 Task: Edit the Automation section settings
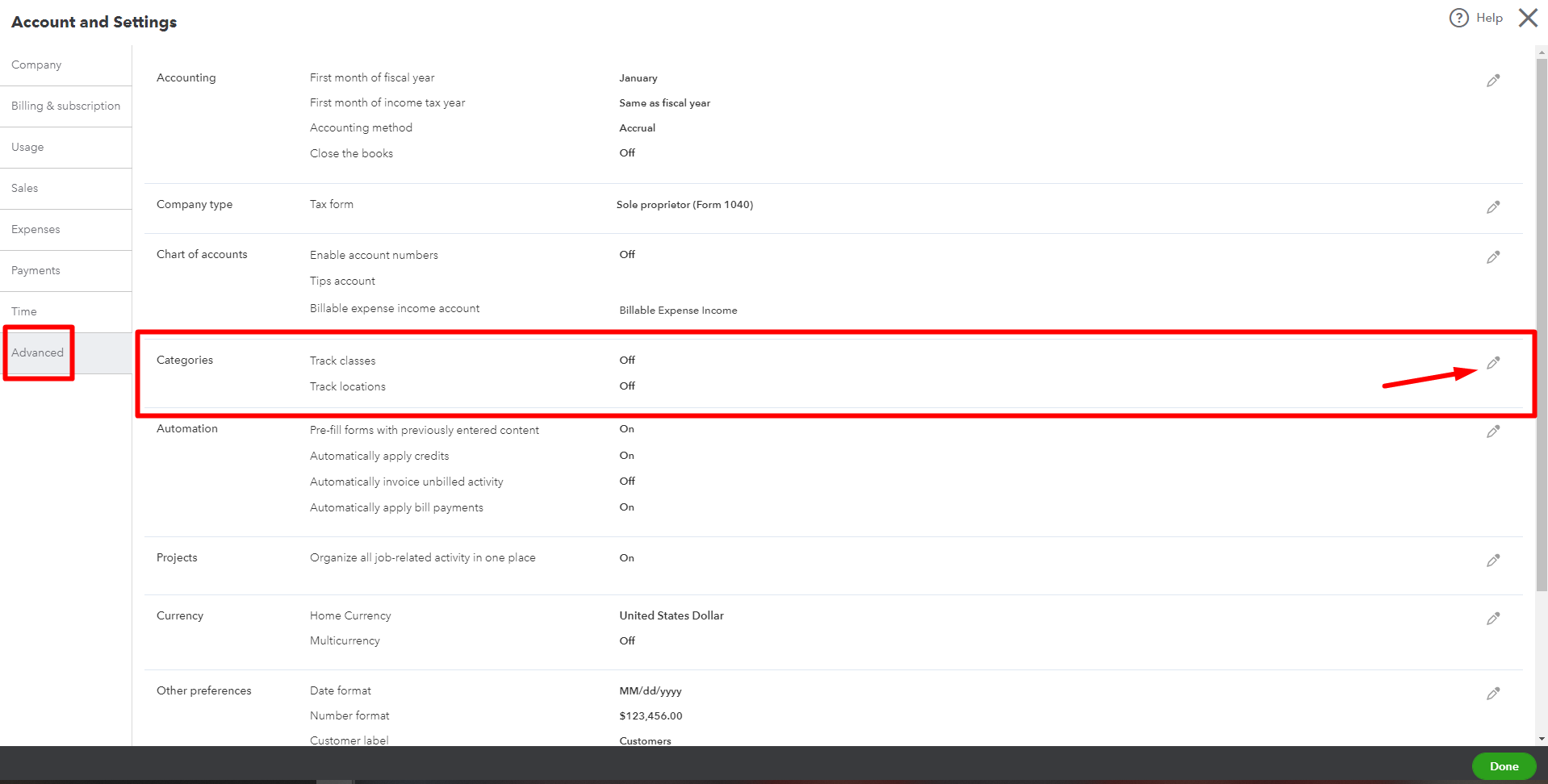[x=1492, y=432]
